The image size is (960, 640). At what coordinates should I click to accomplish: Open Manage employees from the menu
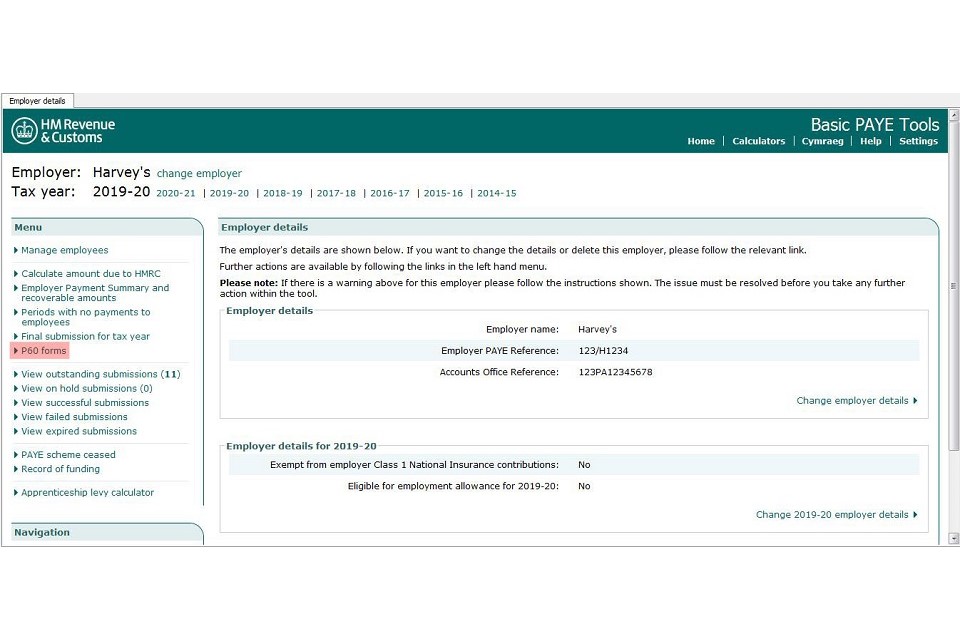point(64,250)
